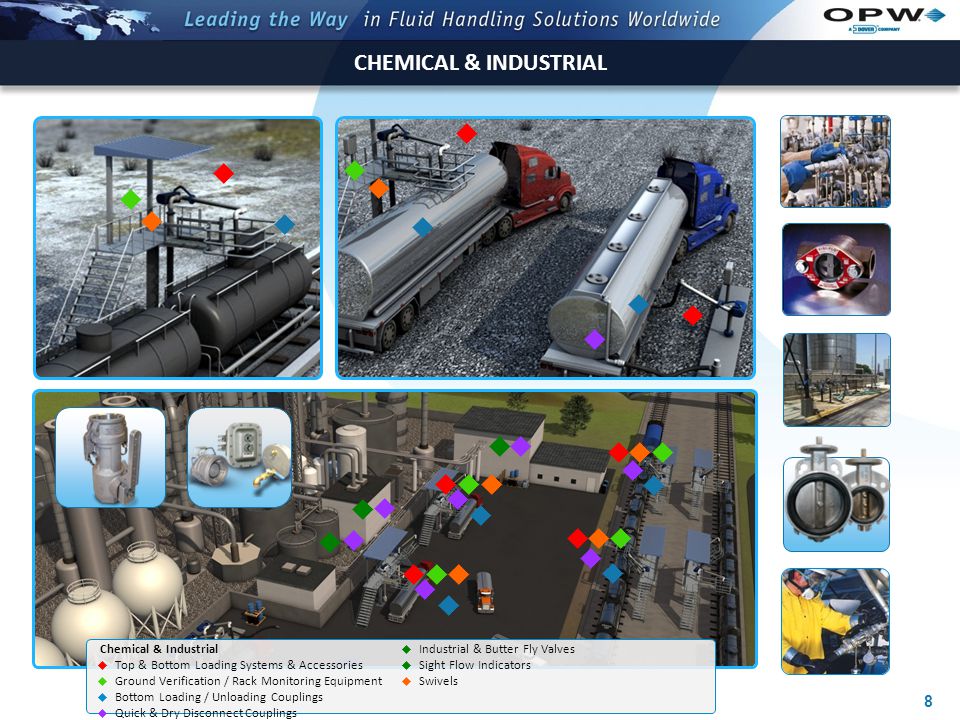Click the world map graphic in the header
Image resolution: width=960 pixels, height=720 pixels.
point(80,20)
